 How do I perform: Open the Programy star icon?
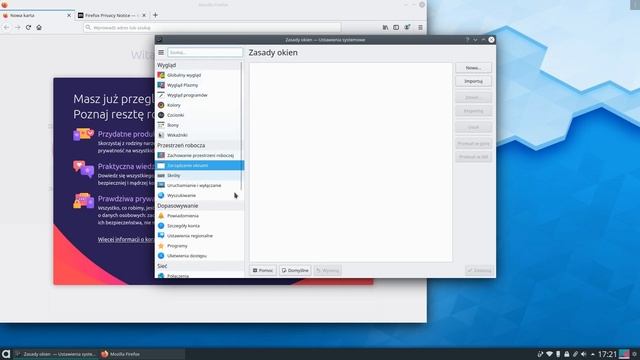tap(161, 246)
